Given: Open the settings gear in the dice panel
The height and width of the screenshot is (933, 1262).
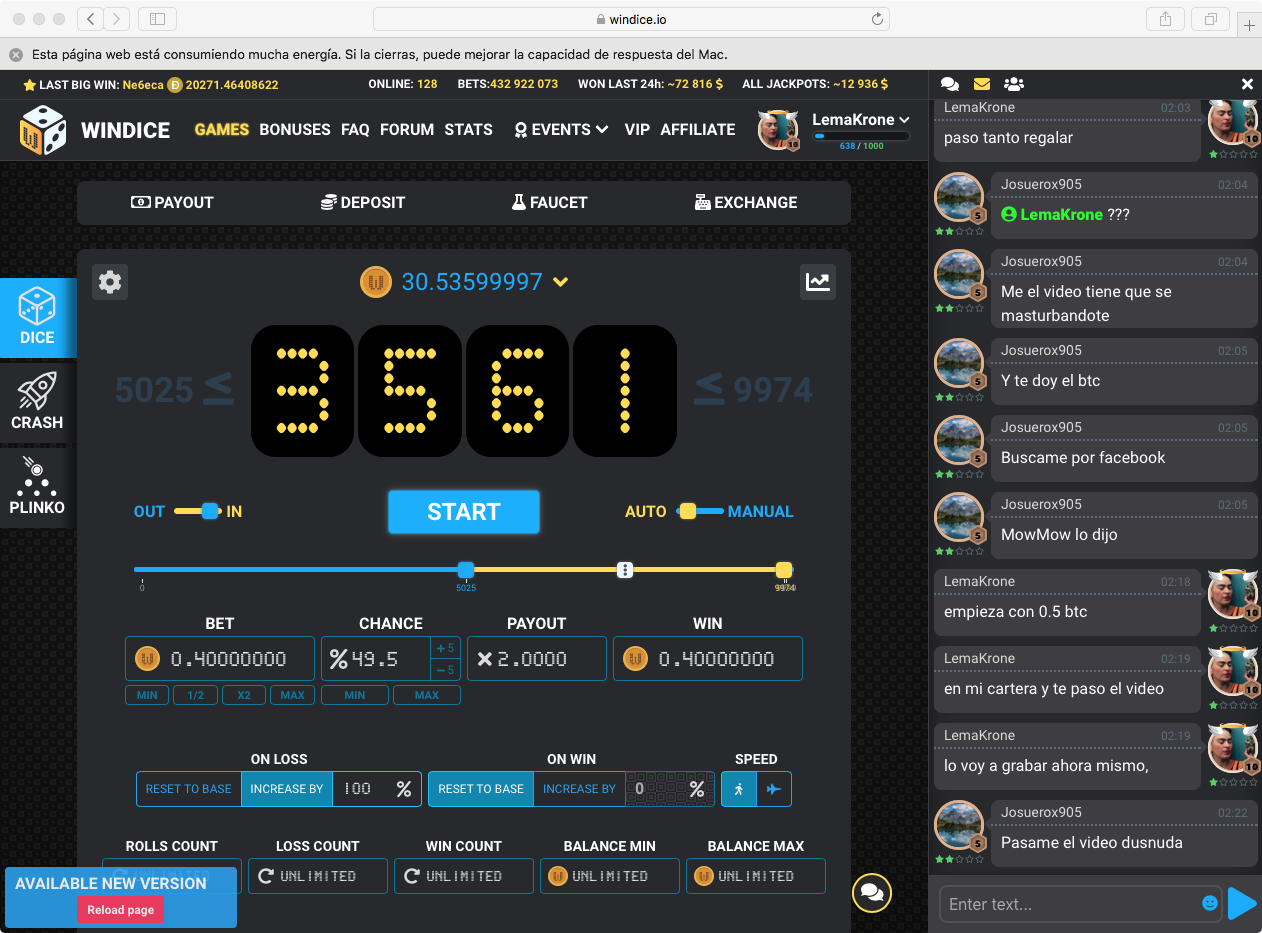Looking at the screenshot, I should (x=110, y=282).
